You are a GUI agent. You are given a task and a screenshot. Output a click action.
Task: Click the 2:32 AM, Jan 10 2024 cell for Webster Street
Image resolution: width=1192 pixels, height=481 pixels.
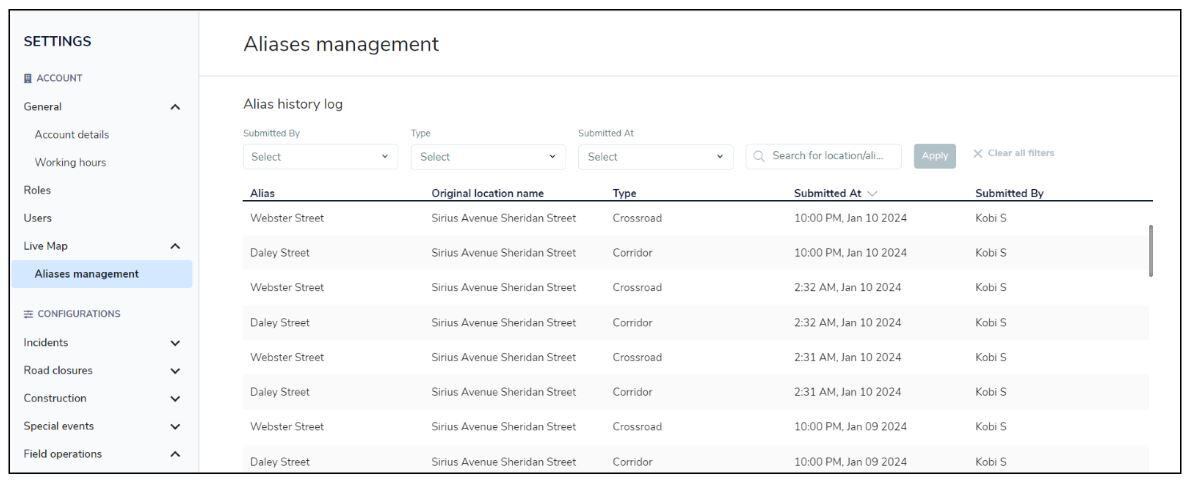tap(848, 288)
